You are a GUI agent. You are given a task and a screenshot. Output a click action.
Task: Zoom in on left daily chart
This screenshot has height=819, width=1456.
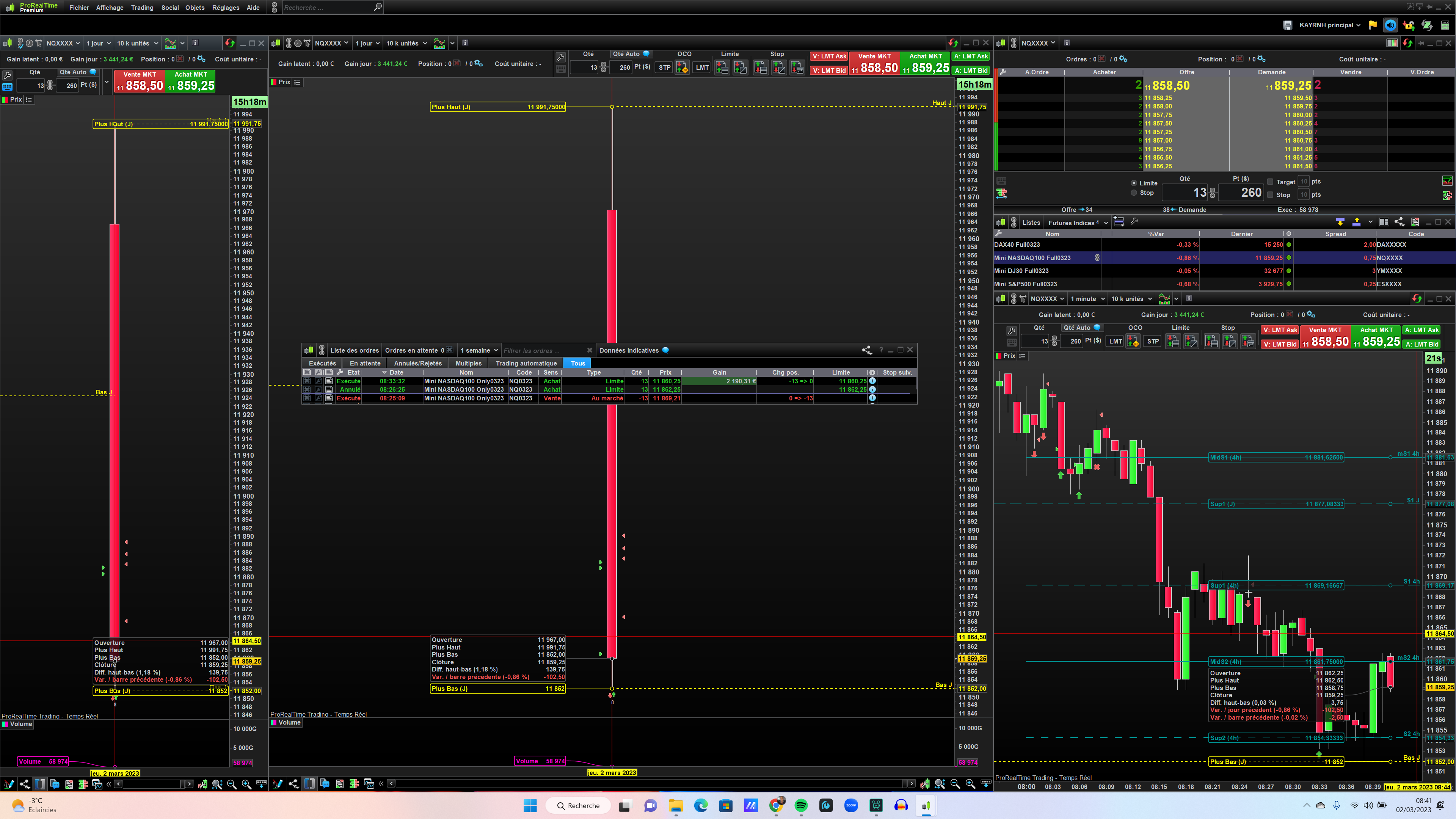(246, 784)
